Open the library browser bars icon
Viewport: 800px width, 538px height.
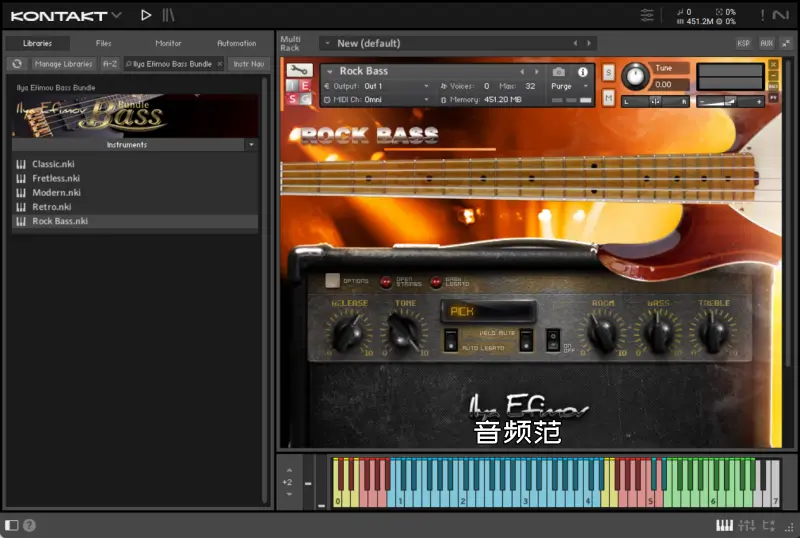(x=168, y=15)
